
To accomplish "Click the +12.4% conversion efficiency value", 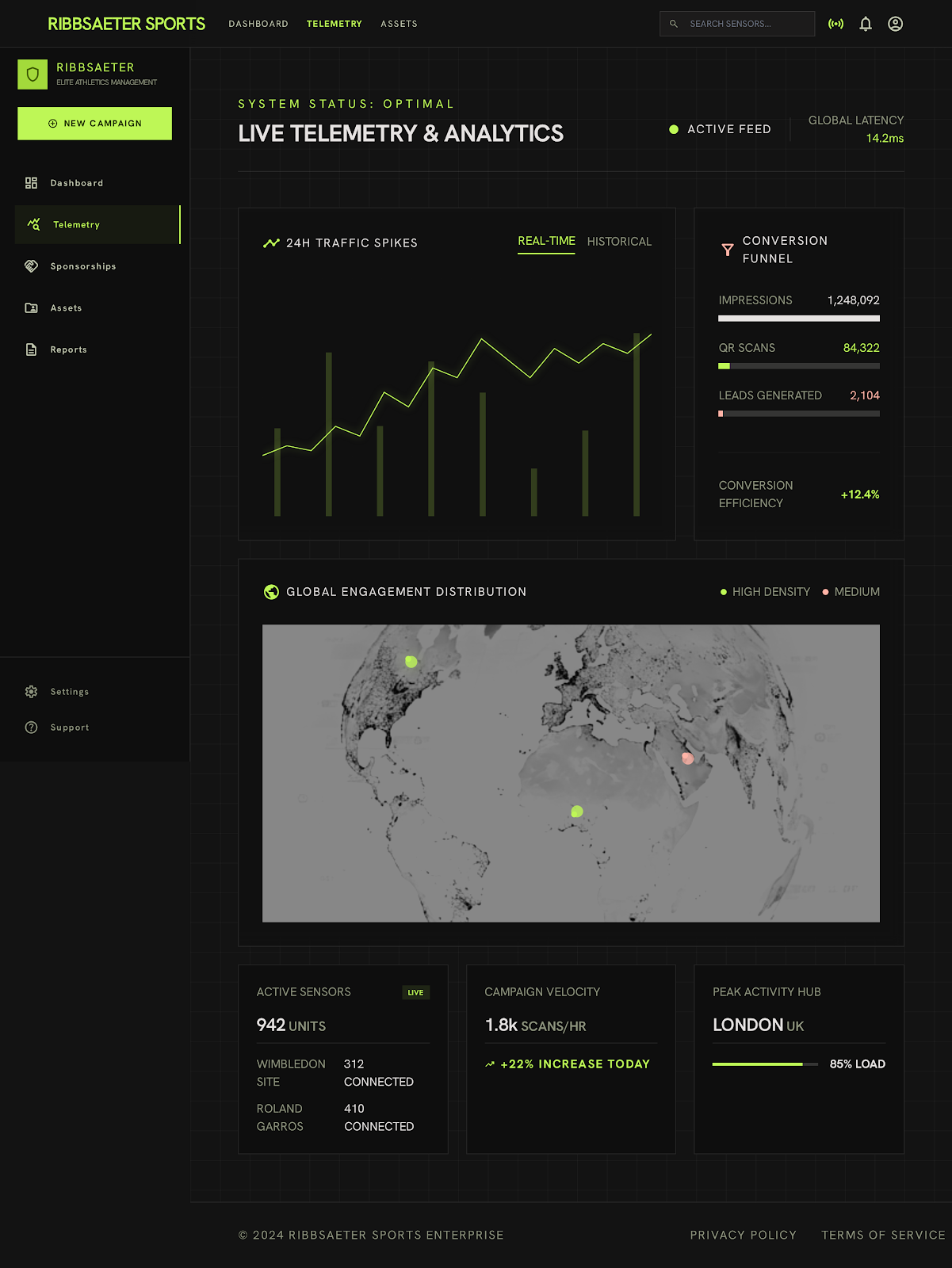I will tap(860, 495).
